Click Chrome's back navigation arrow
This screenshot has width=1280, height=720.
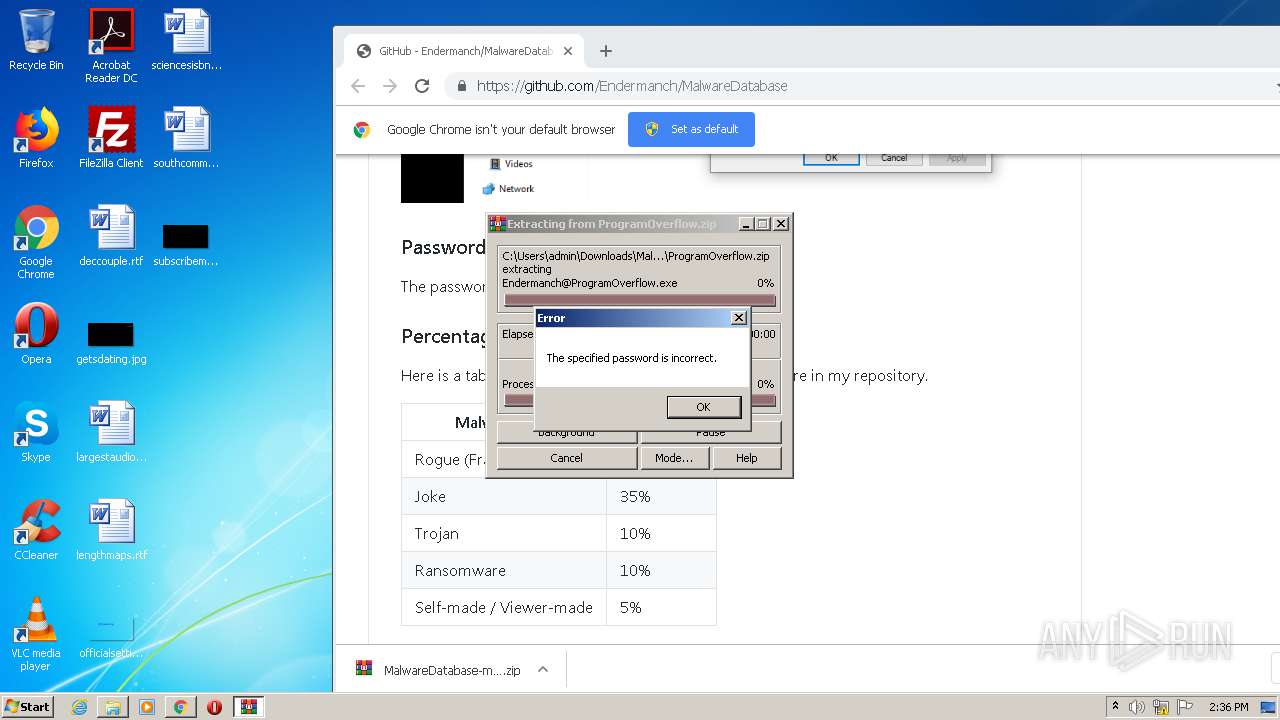pos(358,86)
